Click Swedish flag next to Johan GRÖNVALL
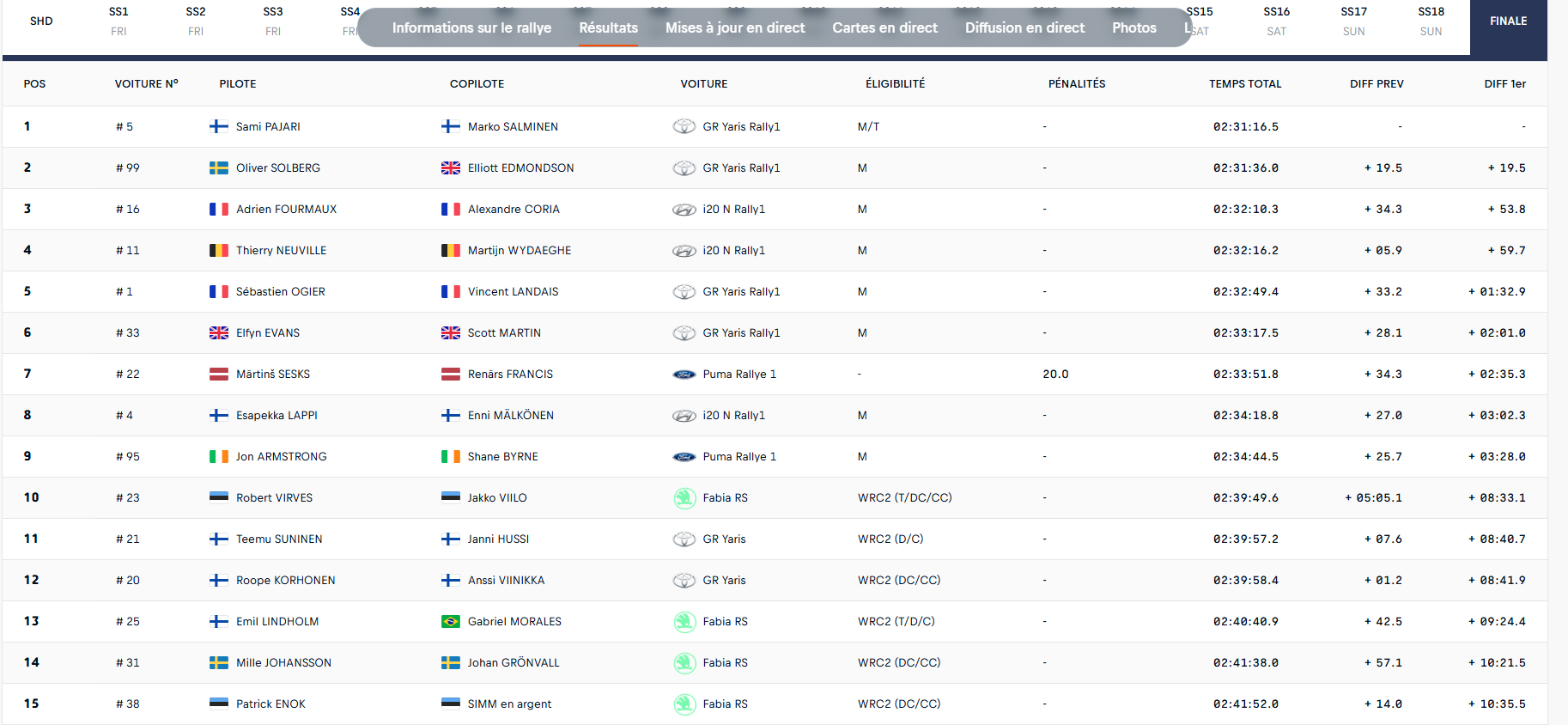The height and width of the screenshot is (725, 1568). [x=451, y=662]
